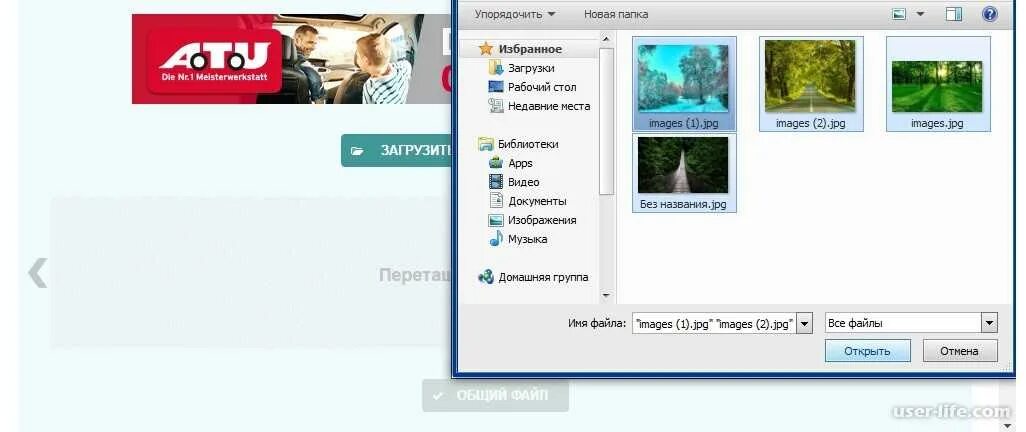Click sidebar scrollbar down arrow
This screenshot has height=432, width=1026.
(x=606, y=296)
